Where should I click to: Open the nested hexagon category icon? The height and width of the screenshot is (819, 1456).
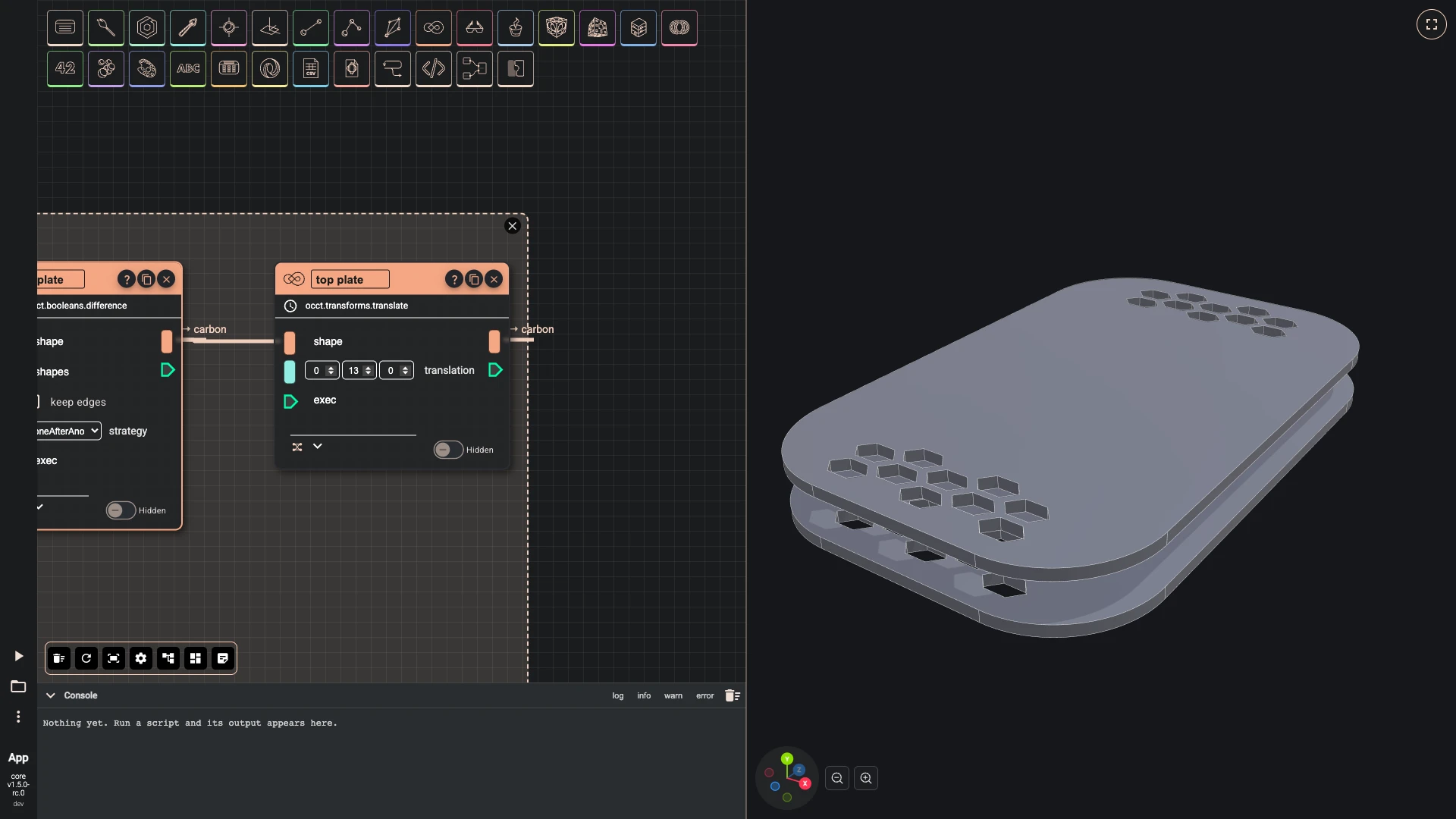pyautogui.click(x=147, y=27)
